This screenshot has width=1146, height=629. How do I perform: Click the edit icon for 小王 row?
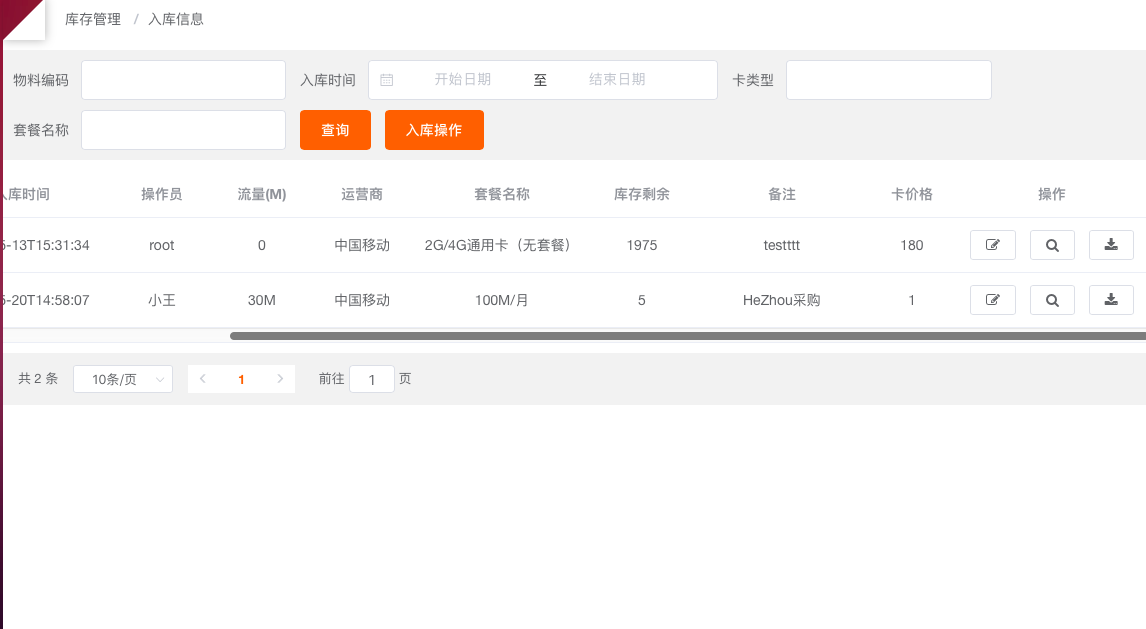point(992,300)
